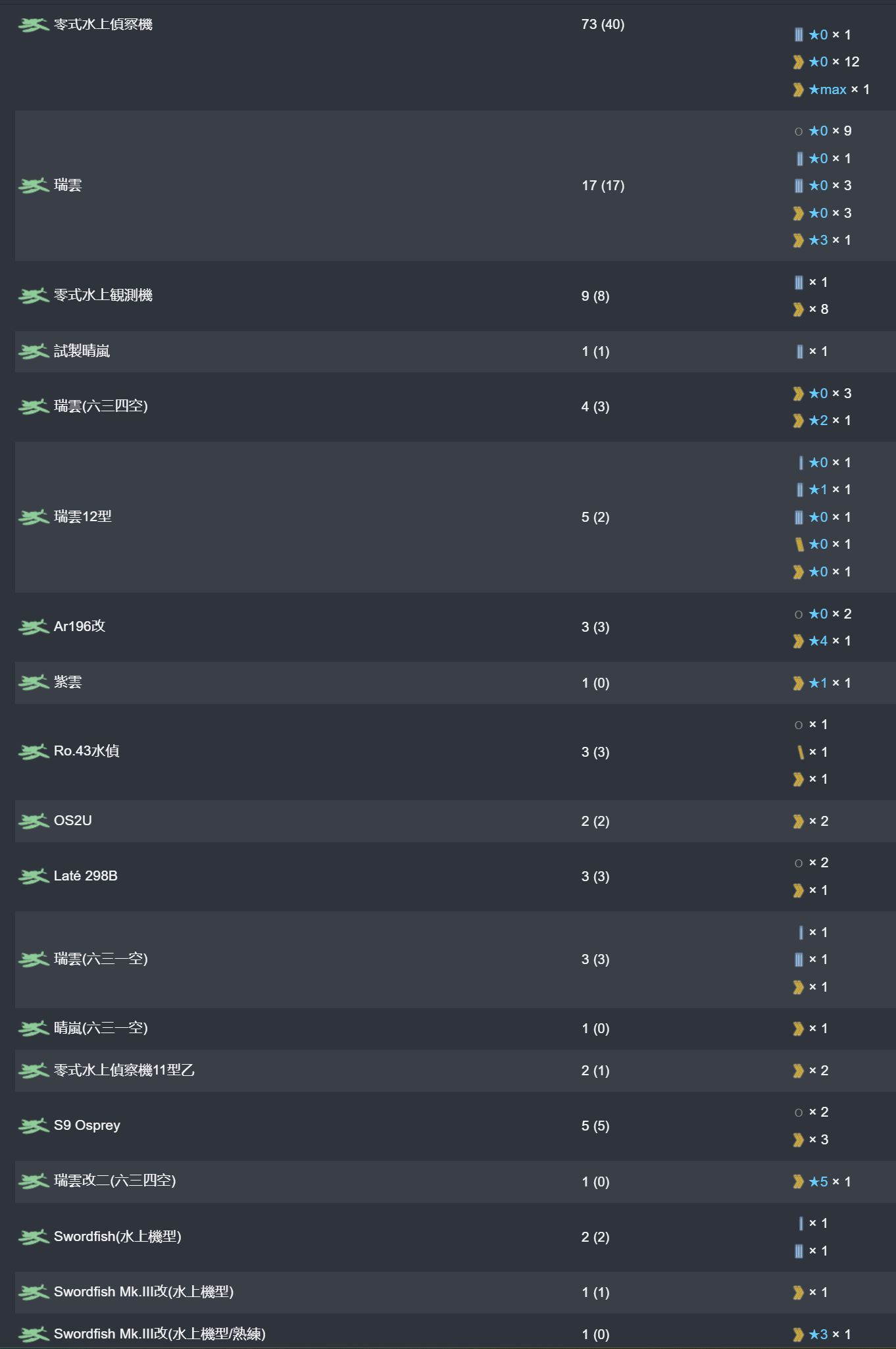The image size is (896, 1349).
Task: Select the Ro.43水偵 equipment entry
Action: tap(86, 751)
